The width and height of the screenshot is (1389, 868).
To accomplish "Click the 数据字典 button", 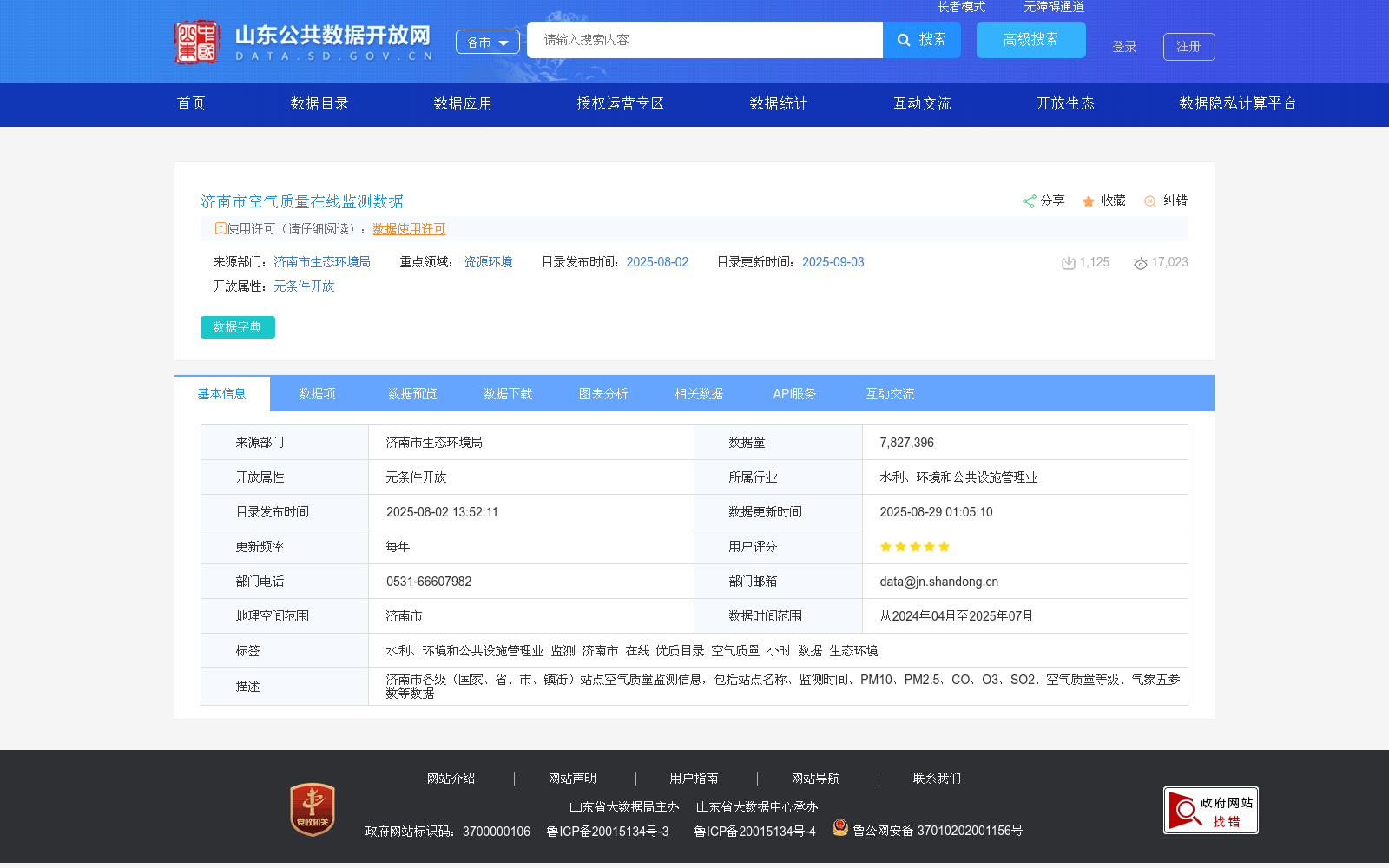I will 237,327.
